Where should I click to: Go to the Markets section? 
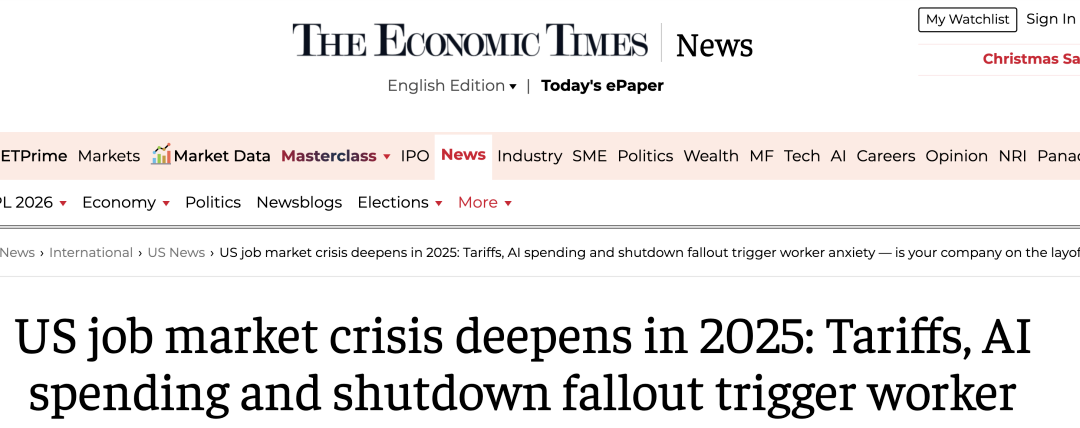[x=109, y=156]
